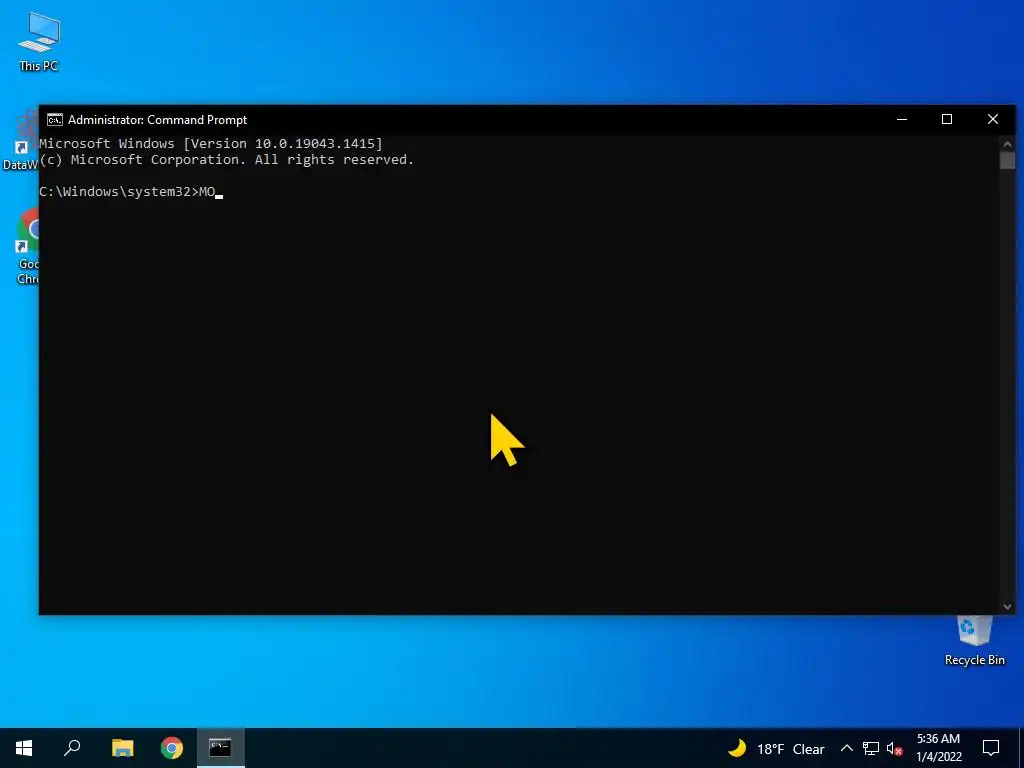Viewport: 1024px width, 768px height.
Task: Click the Command Prompt scrollbar thumb
Action: tap(1007, 161)
